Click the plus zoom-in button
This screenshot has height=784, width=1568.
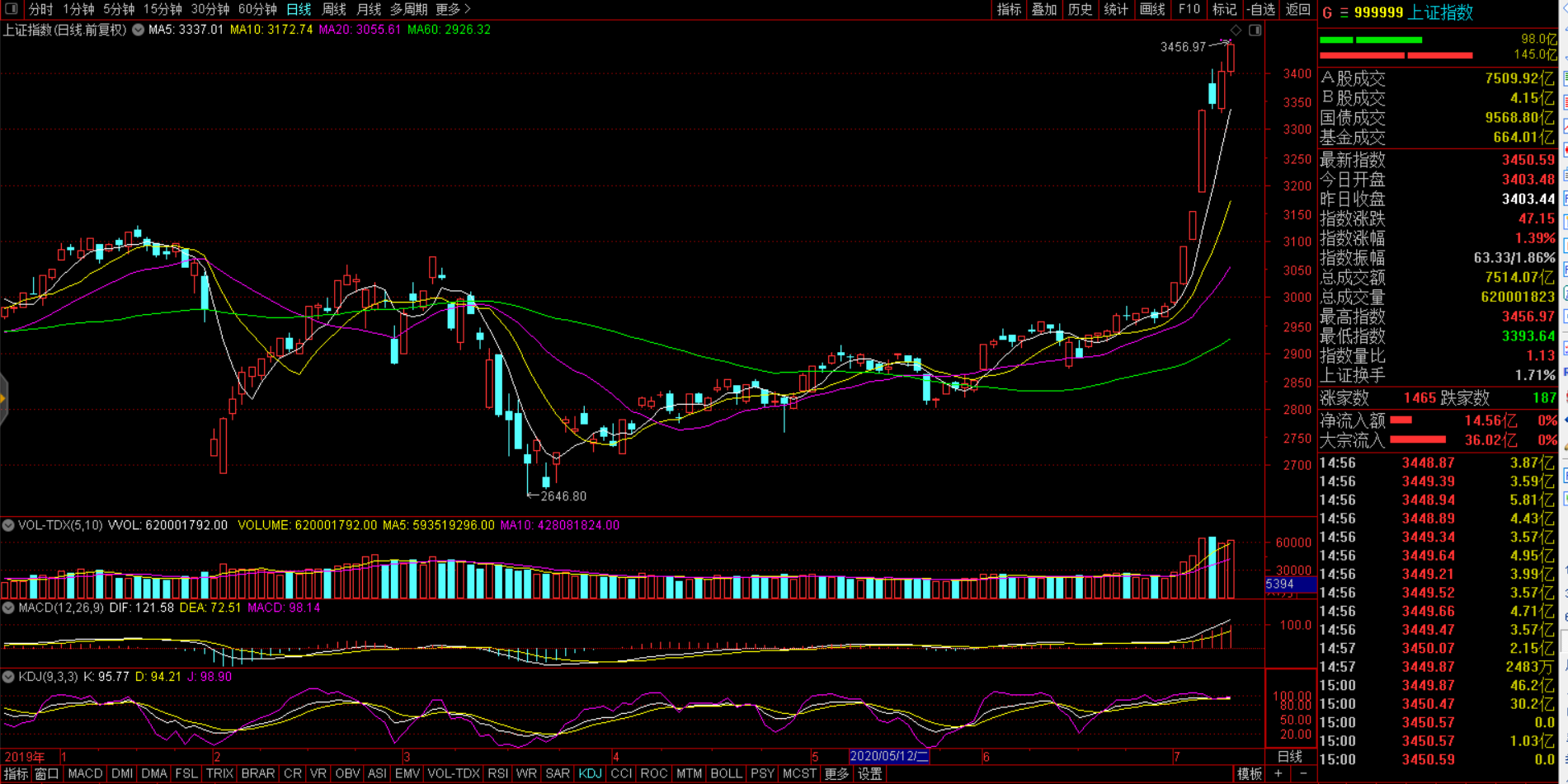(x=1278, y=773)
